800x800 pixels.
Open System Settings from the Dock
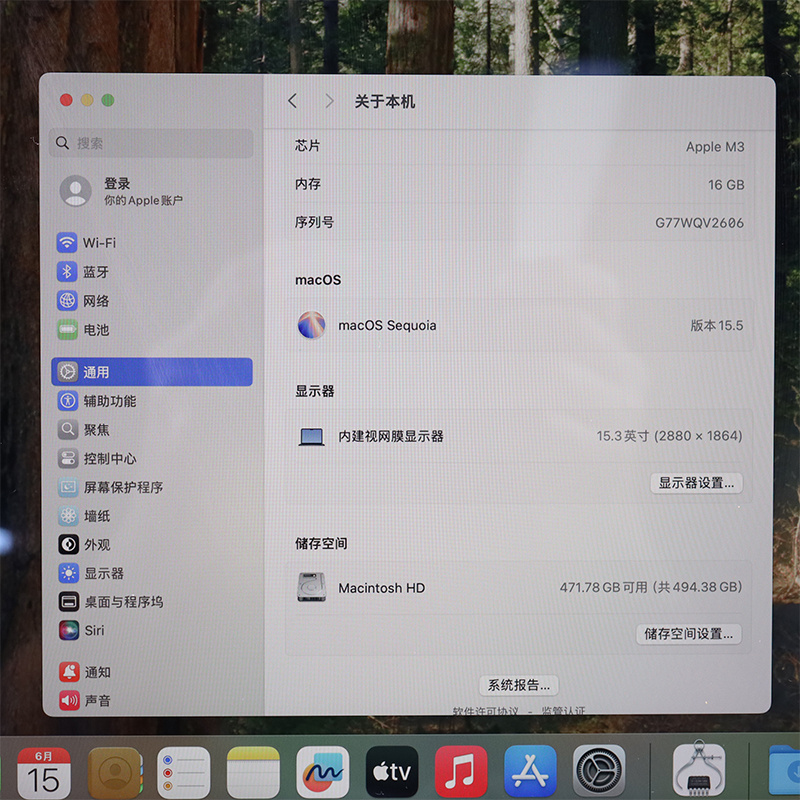pyautogui.click(x=599, y=771)
